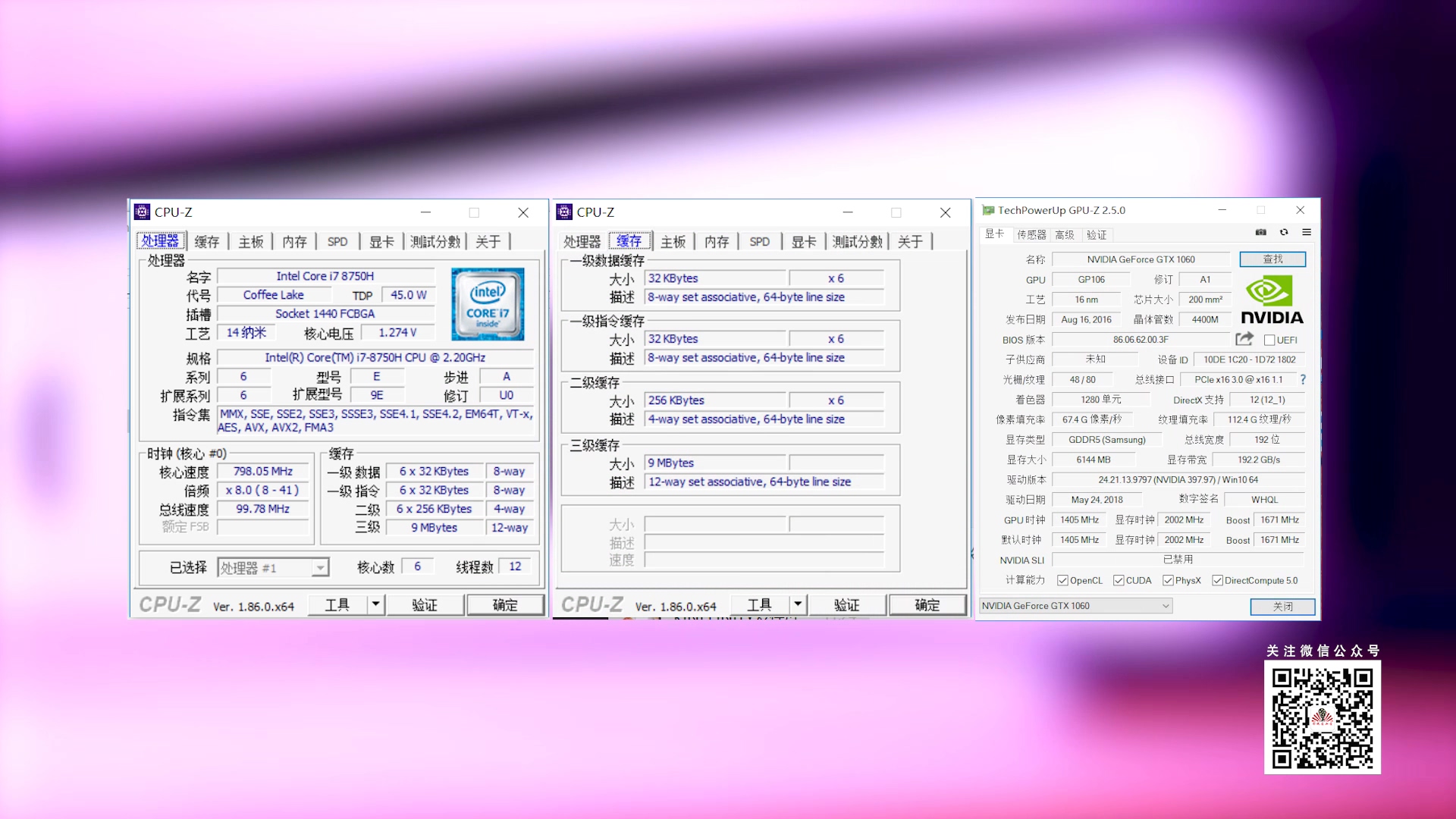
Task: Expand the NVIDIA GeForce GTX 1060 device dropdown
Action: pyautogui.click(x=1166, y=606)
